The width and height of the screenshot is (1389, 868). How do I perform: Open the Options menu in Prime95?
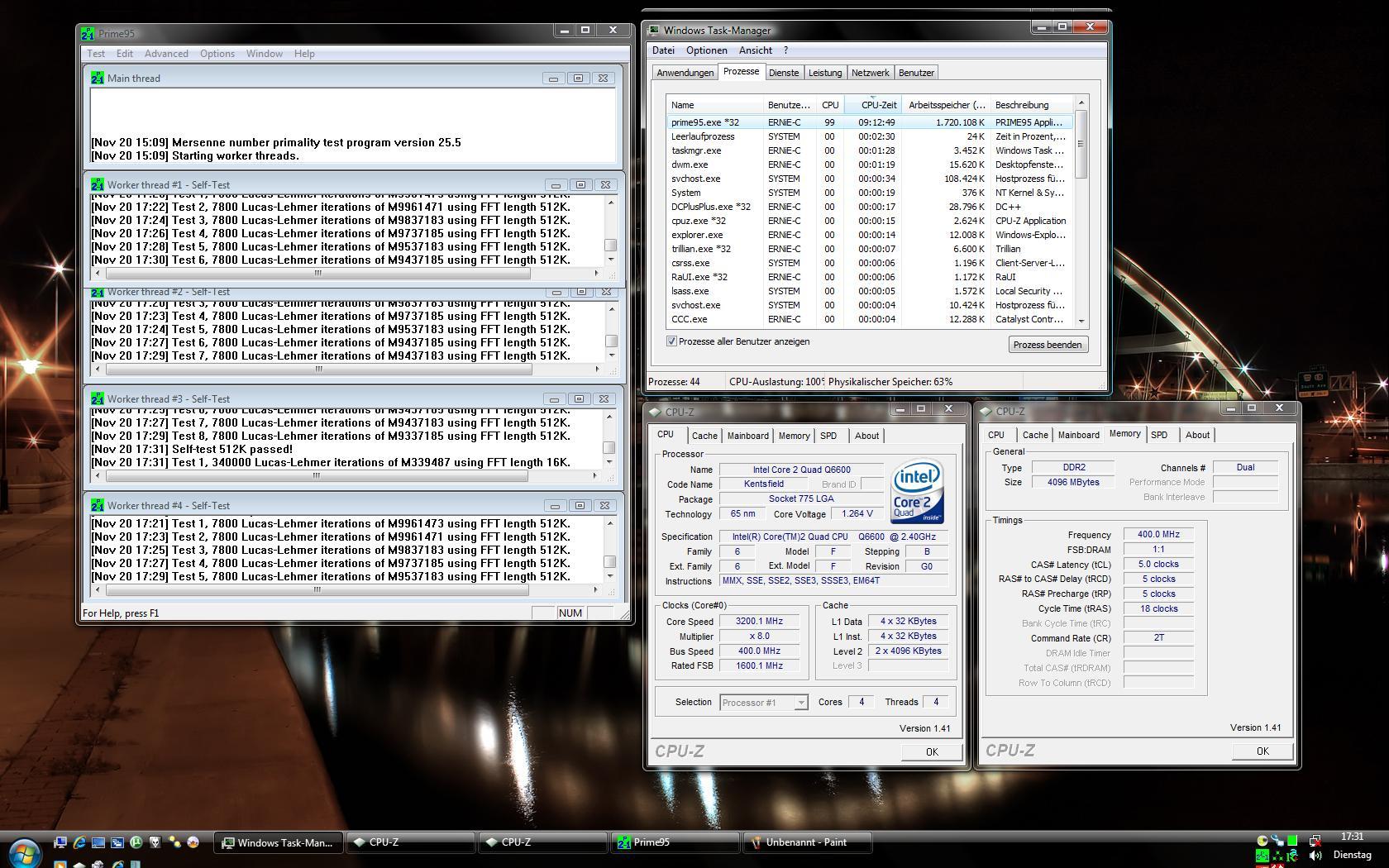(217, 54)
